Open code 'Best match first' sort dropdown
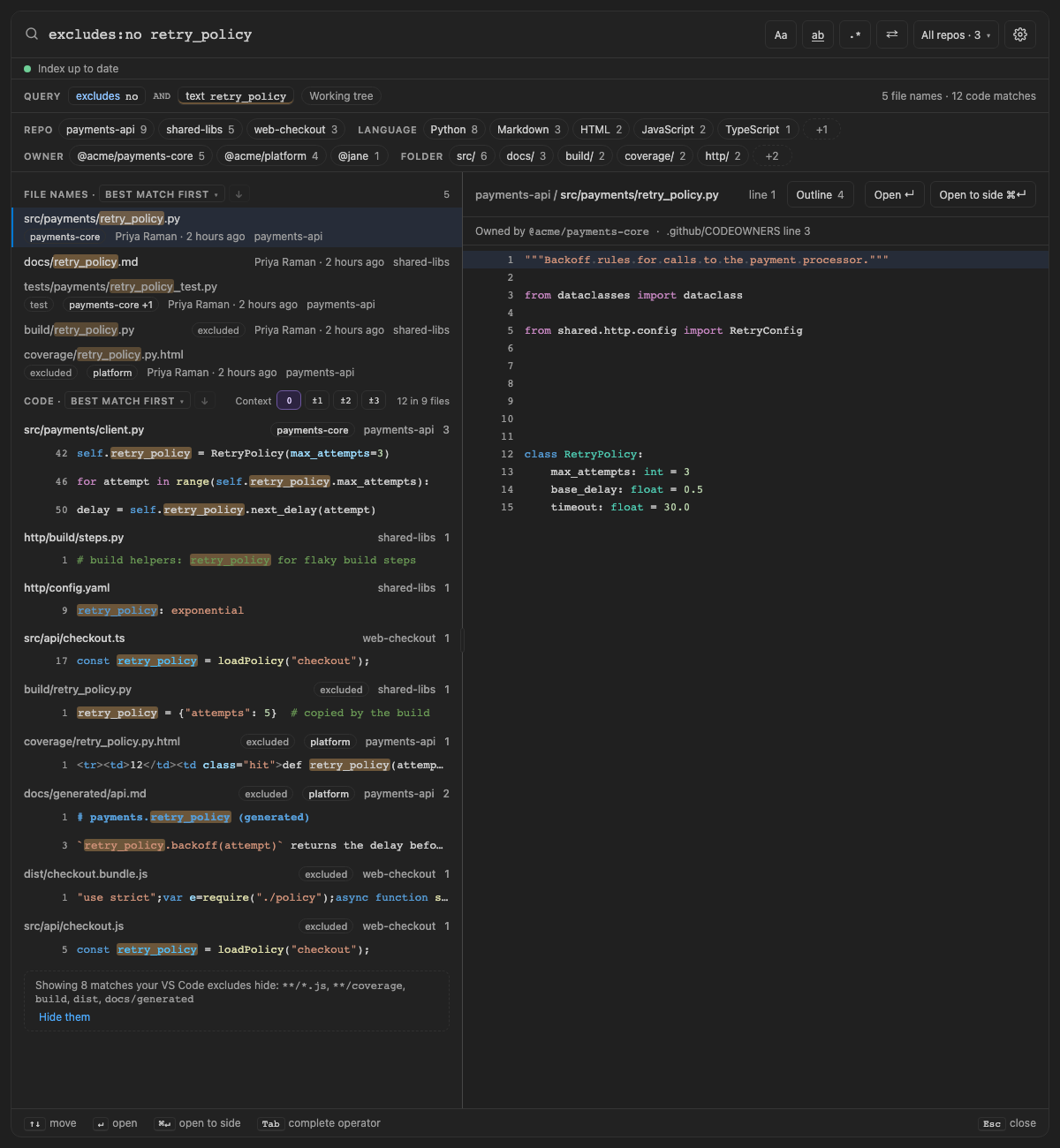Viewport: 1060px width, 1148px height. tap(127, 401)
